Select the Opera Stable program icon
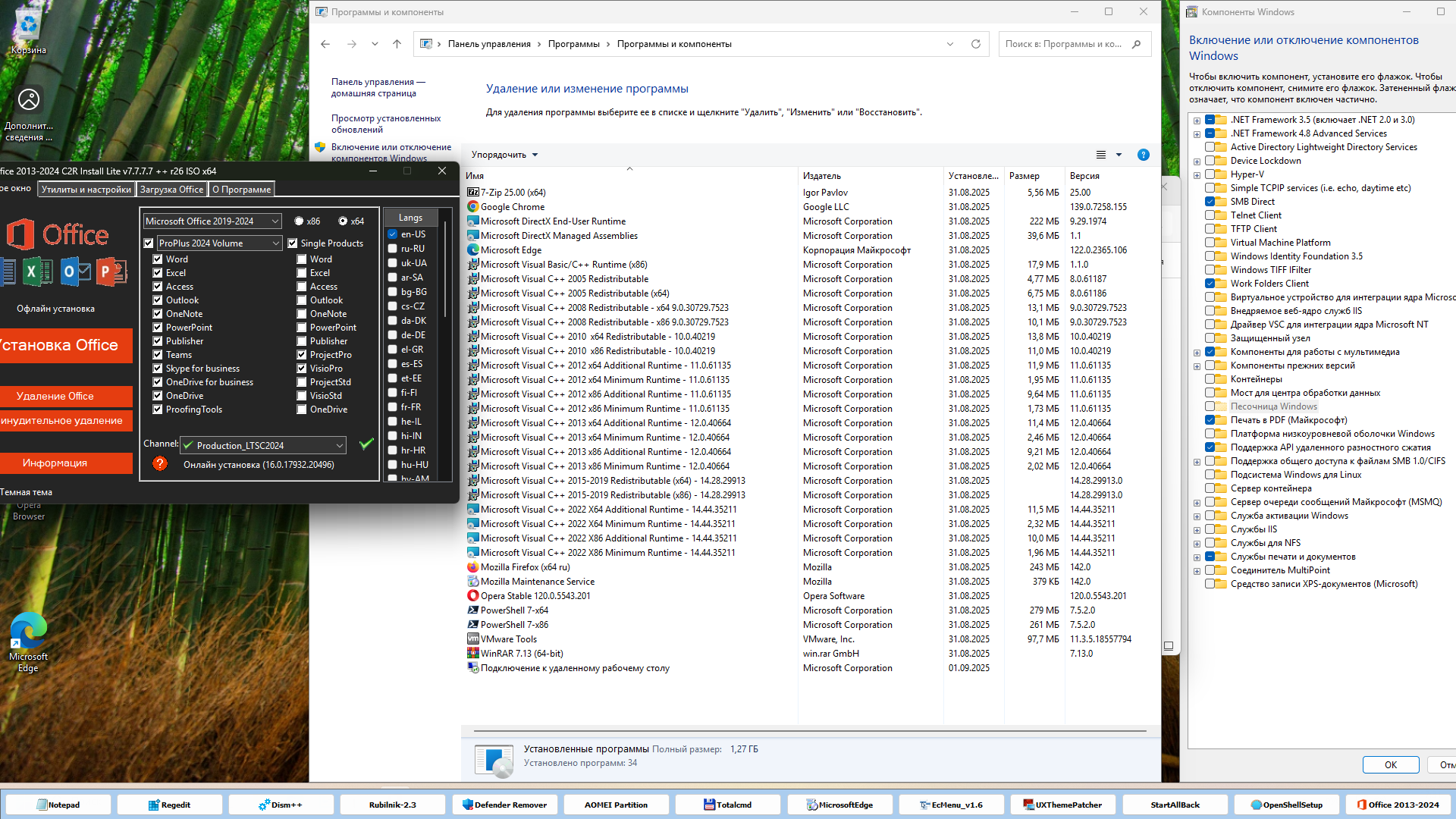This screenshot has width=1456, height=819. [x=473, y=596]
